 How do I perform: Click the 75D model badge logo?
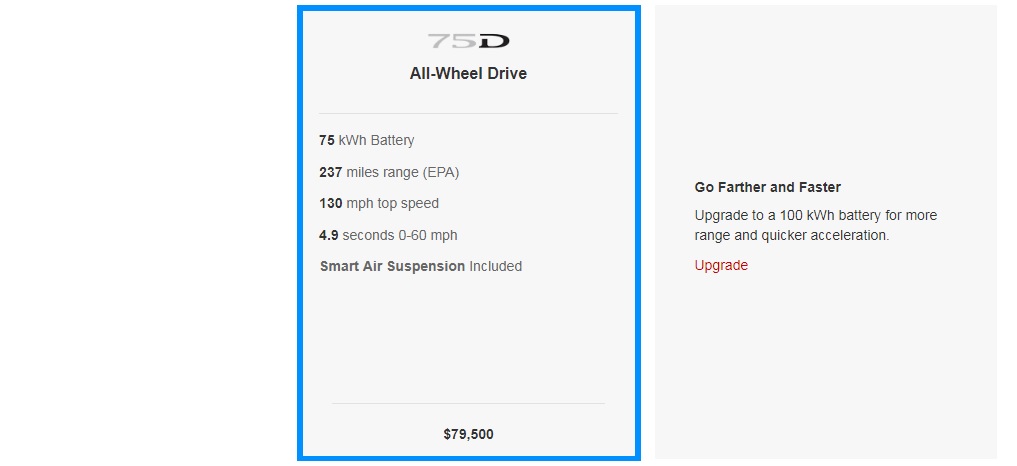468,41
